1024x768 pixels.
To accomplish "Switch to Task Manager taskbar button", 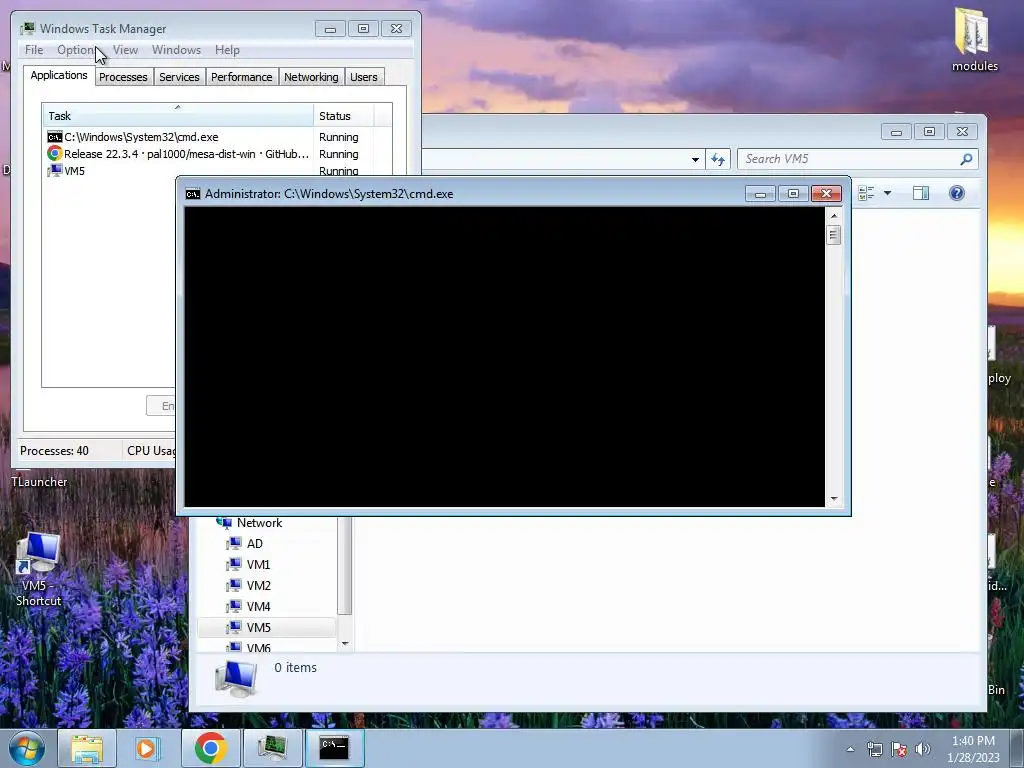I will [272, 748].
